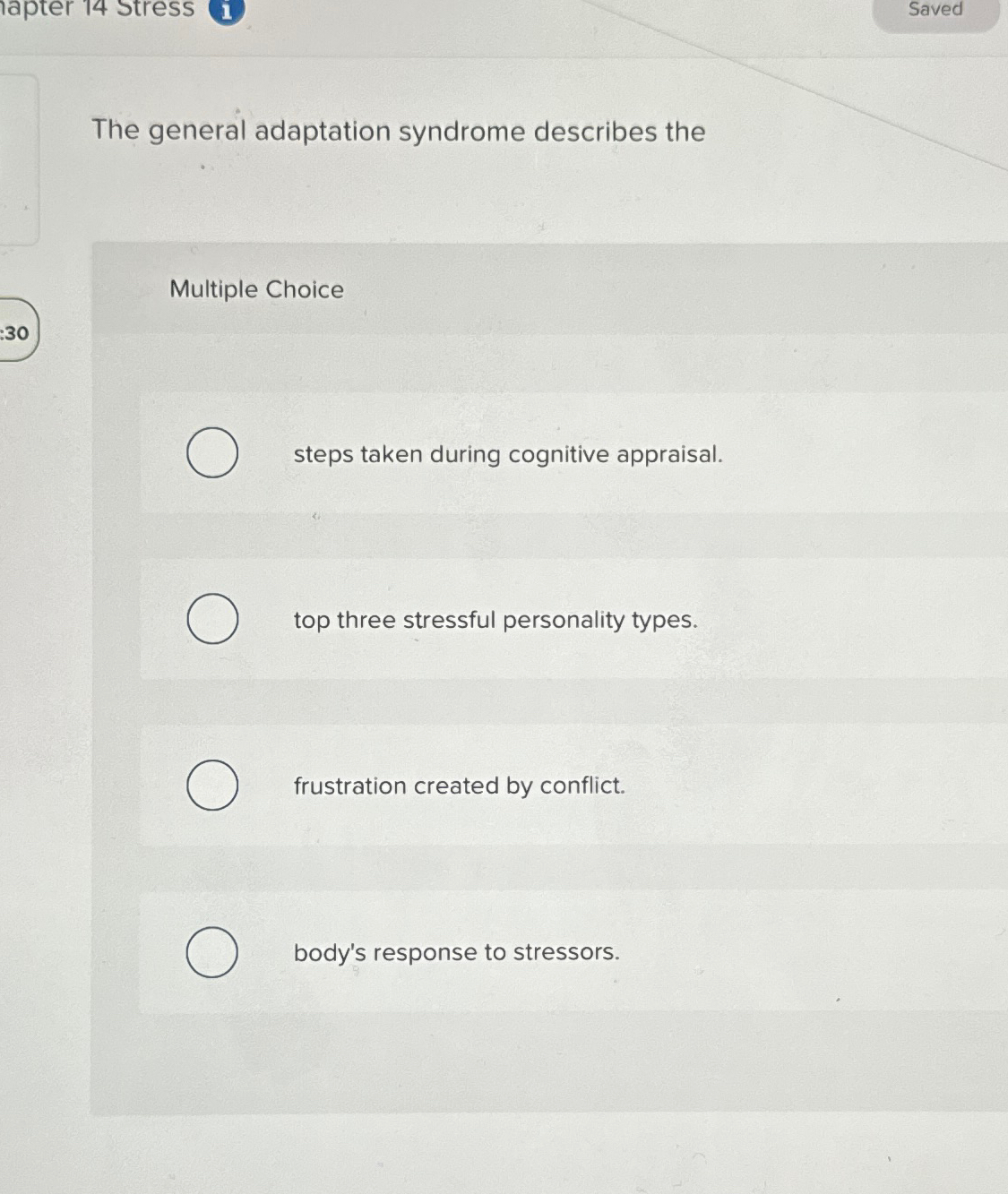
Task: Click the Multiple Choice section label
Action: (255, 288)
